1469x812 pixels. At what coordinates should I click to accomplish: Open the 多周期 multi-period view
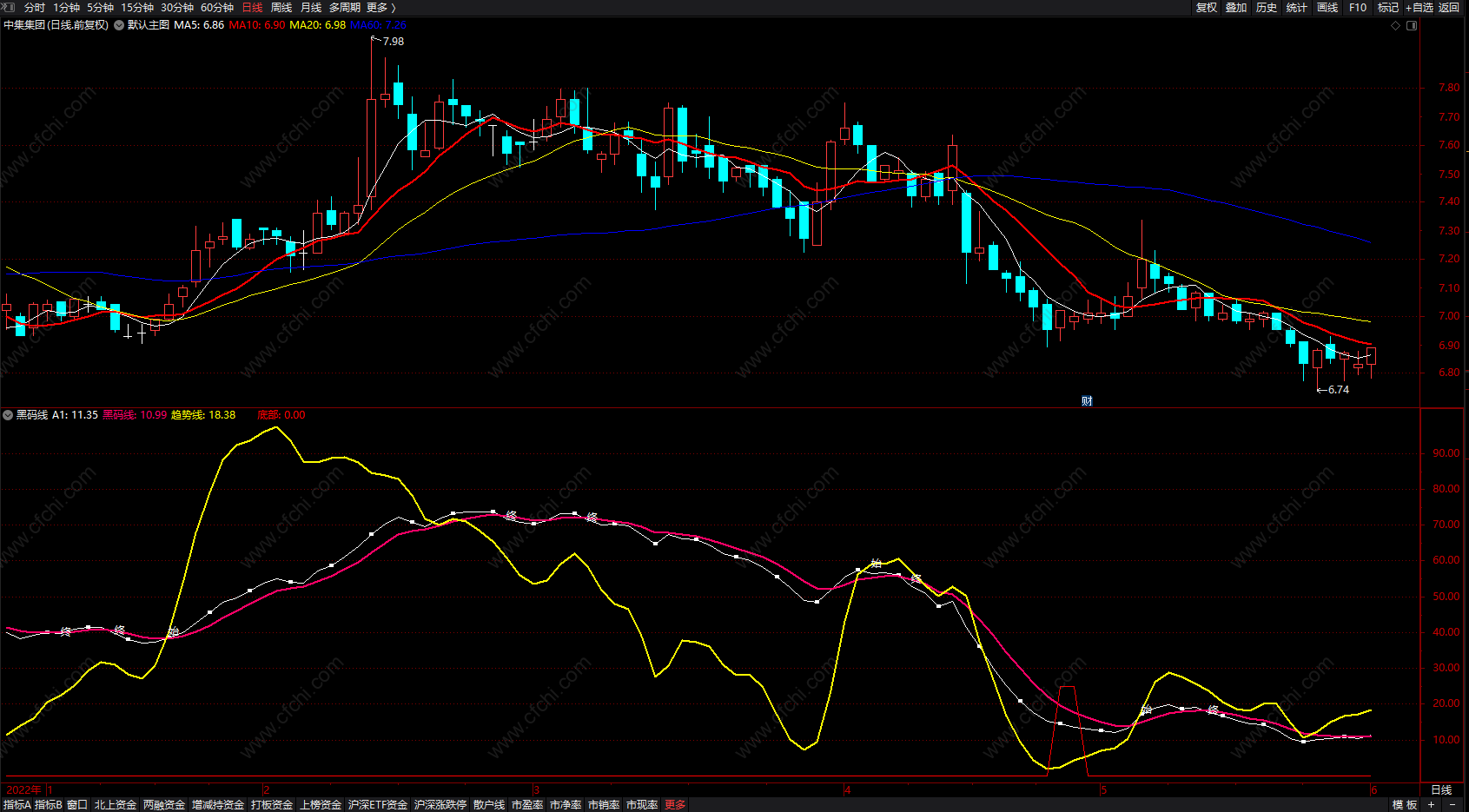344,7
